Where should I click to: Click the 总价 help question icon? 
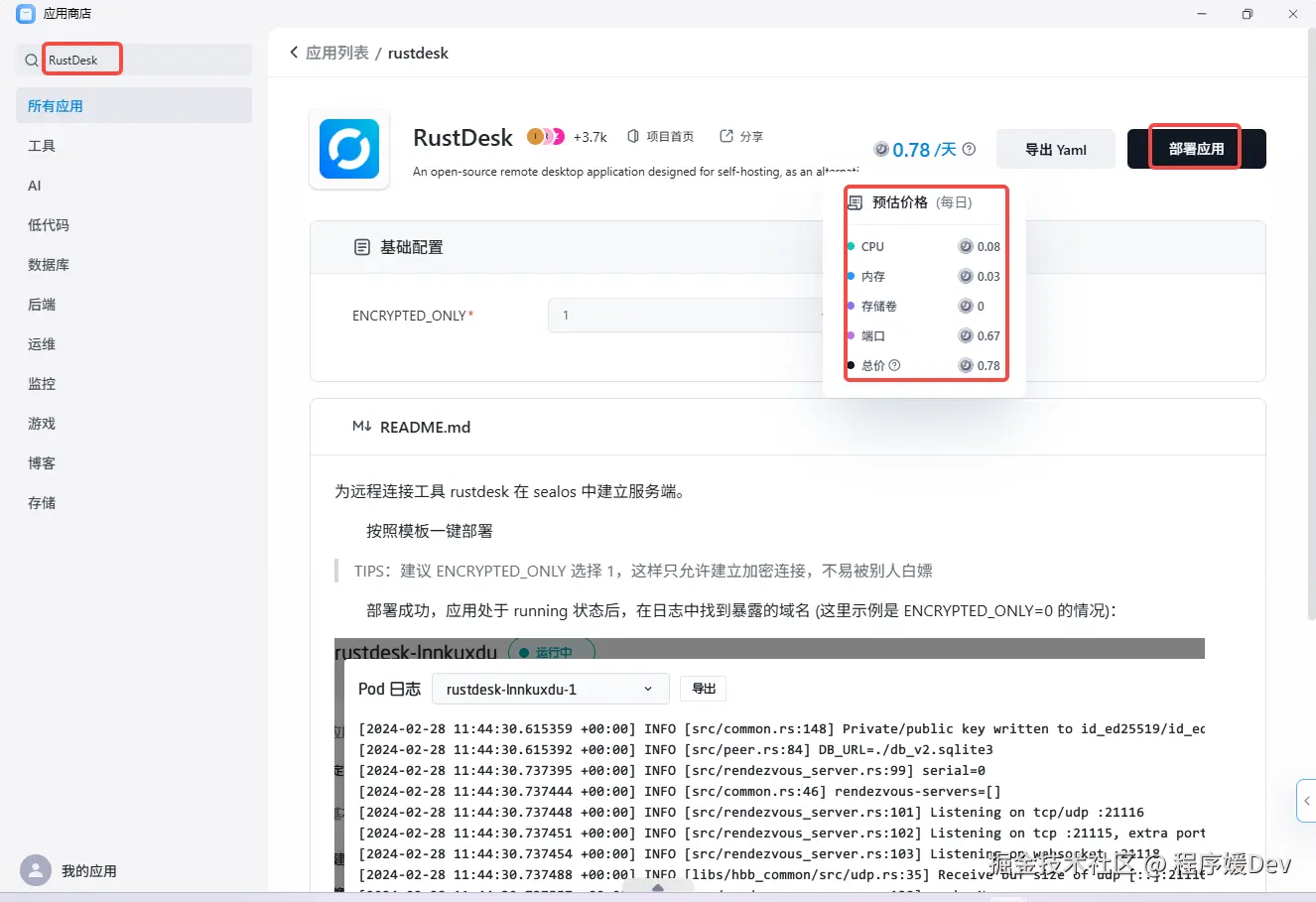click(895, 365)
